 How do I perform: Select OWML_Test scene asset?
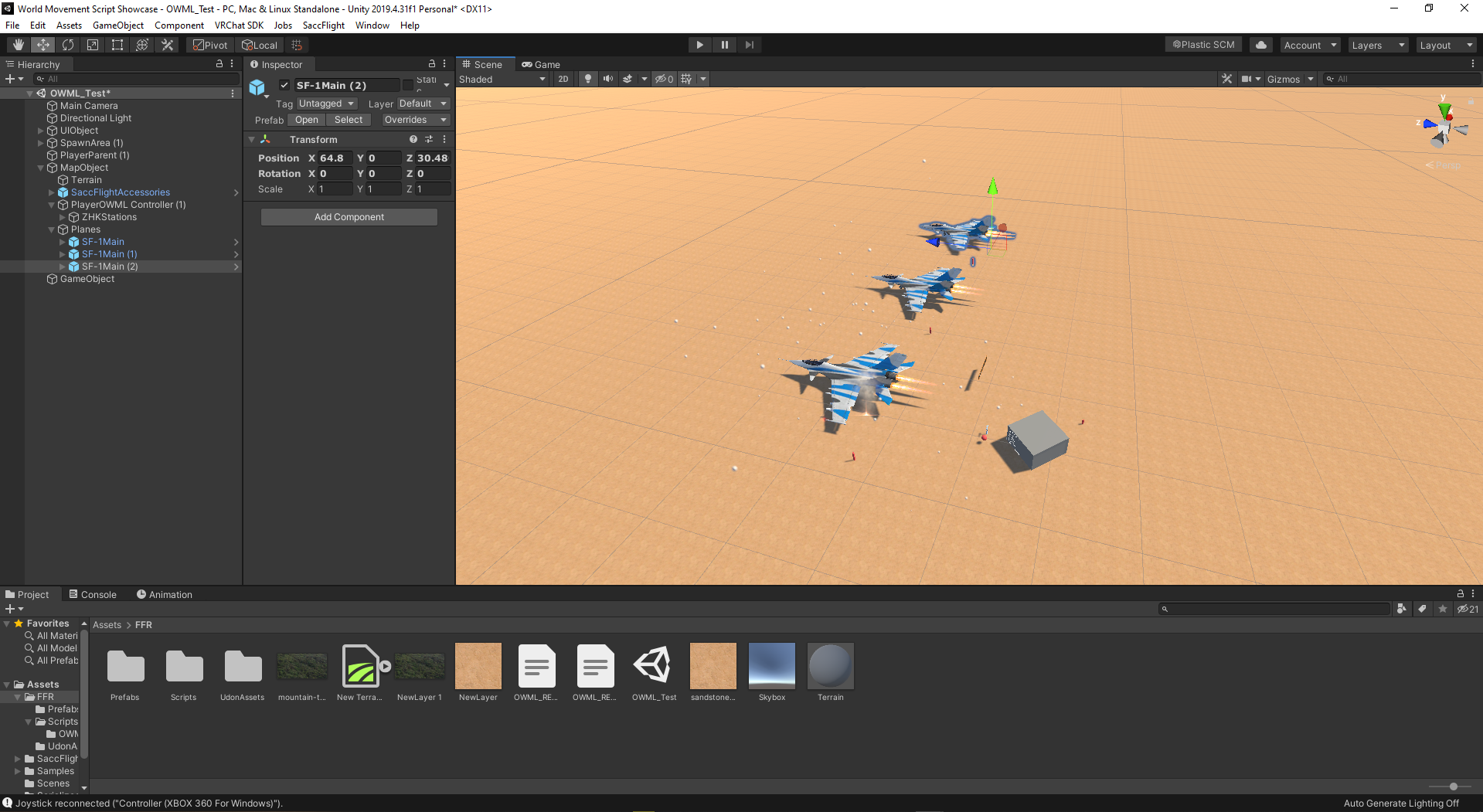(654, 665)
